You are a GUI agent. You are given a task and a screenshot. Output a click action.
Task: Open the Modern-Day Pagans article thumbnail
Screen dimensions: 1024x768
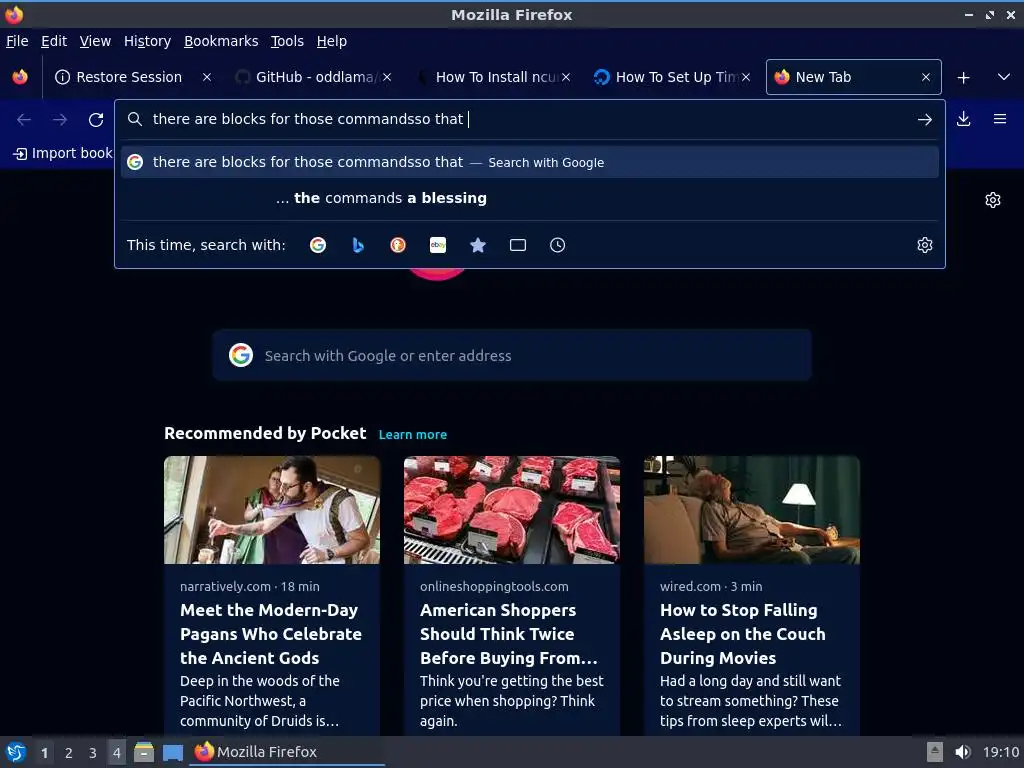(x=272, y=510)
